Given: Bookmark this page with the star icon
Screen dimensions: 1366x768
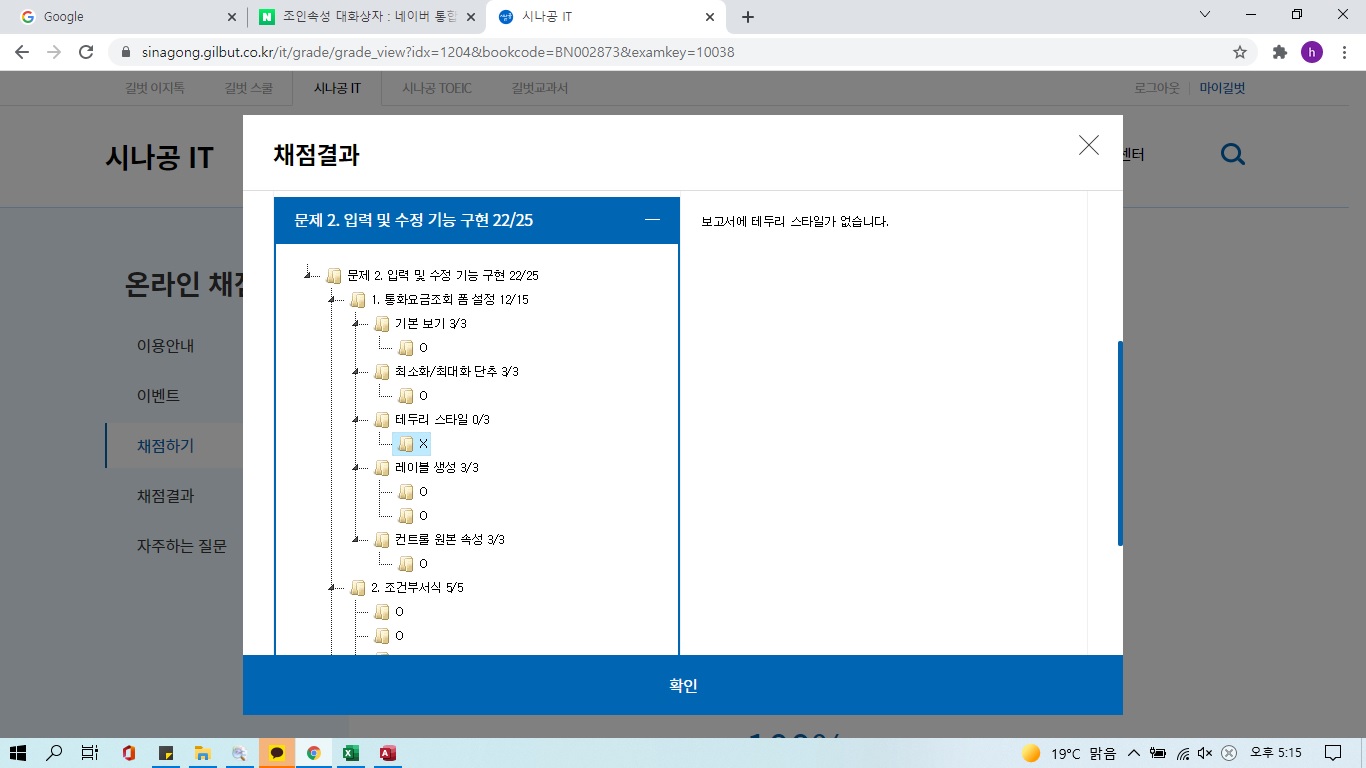Looking at the screenshot, I should tap(1240, 52).
